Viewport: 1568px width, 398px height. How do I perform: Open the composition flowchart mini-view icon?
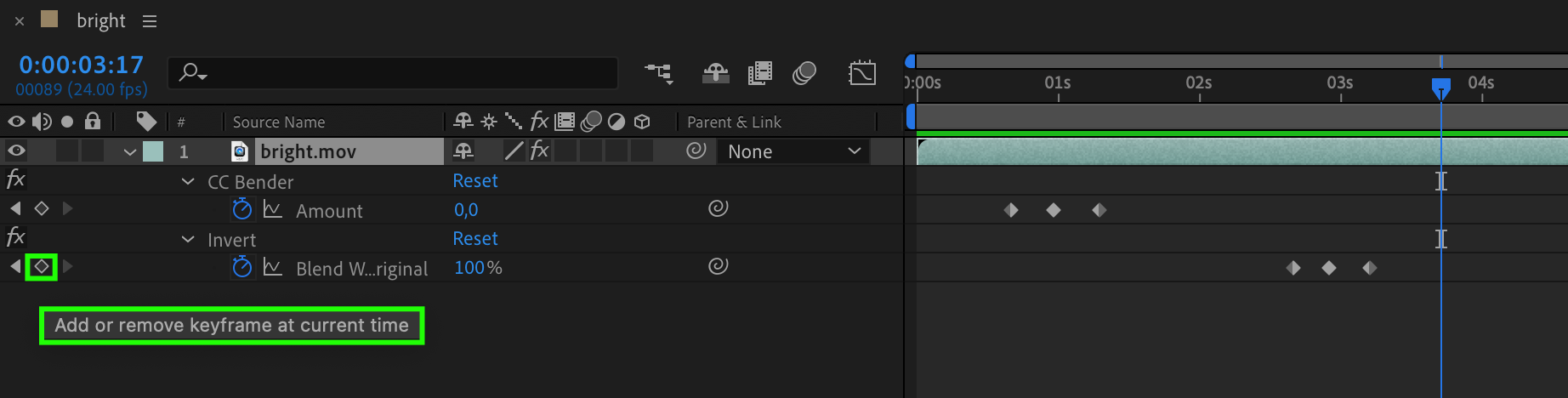point(659,73)
